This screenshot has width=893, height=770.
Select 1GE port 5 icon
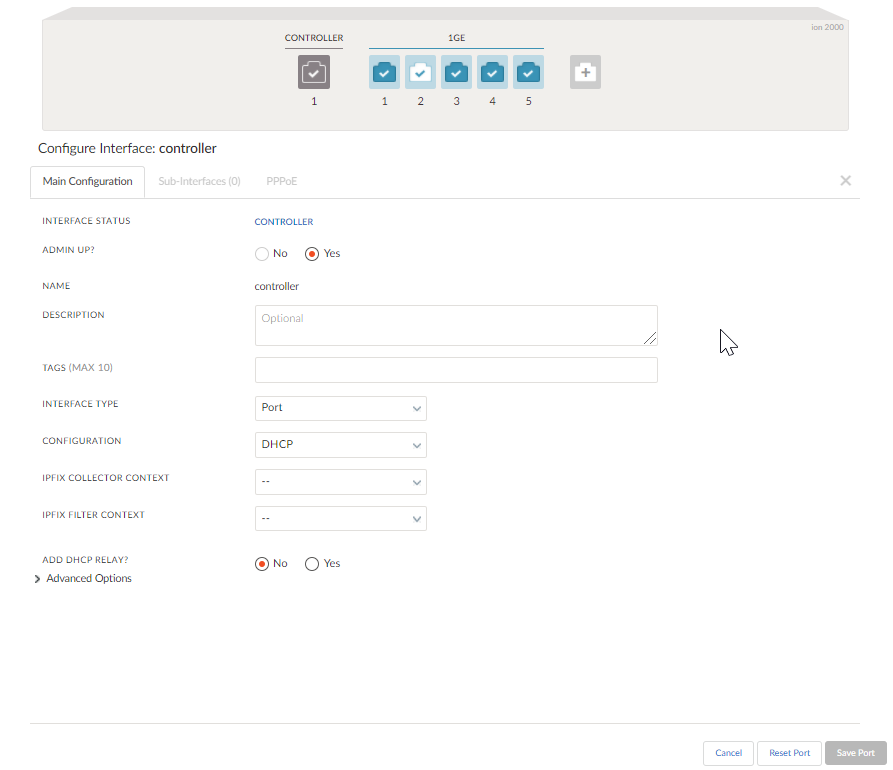[x=528, y=71]
